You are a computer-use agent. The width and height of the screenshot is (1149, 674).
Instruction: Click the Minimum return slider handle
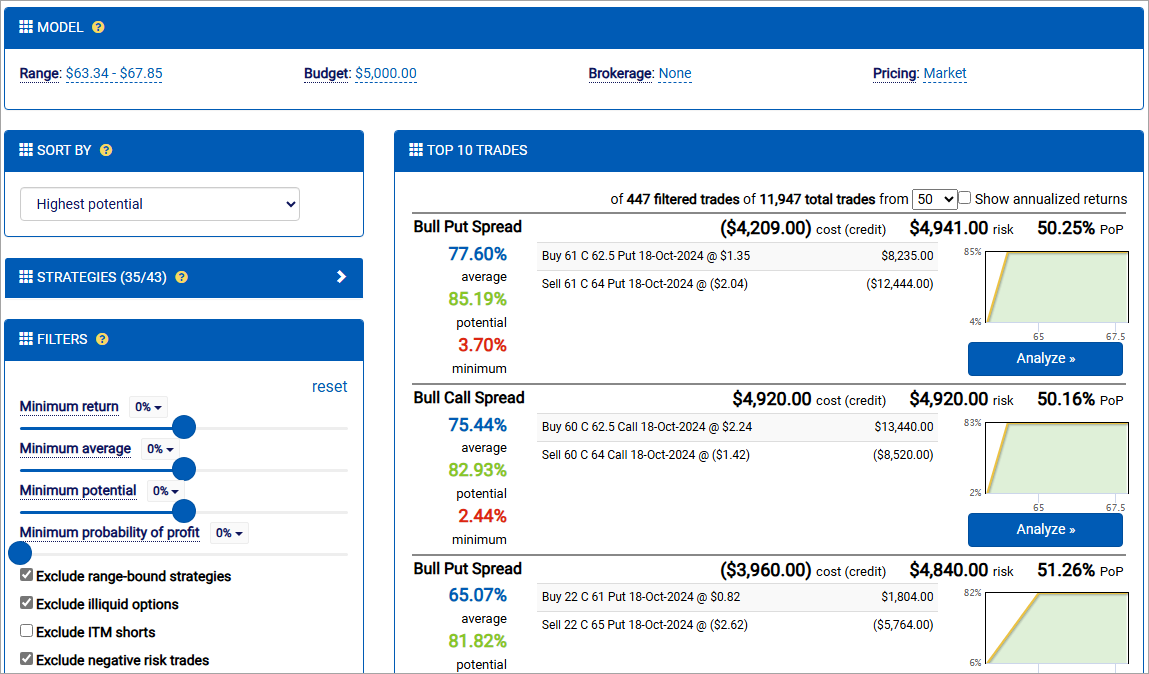184,427
